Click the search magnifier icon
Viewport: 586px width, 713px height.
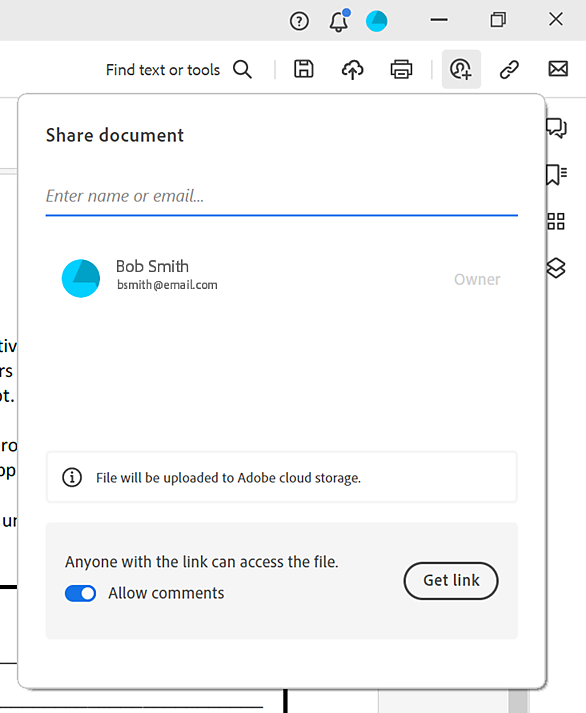click(242, 70)
